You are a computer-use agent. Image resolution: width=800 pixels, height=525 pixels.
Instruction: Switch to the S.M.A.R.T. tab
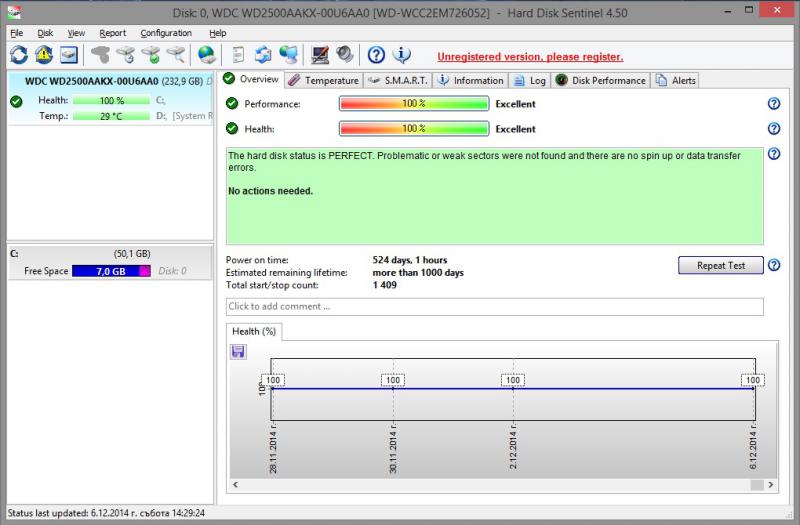[398, 81]
